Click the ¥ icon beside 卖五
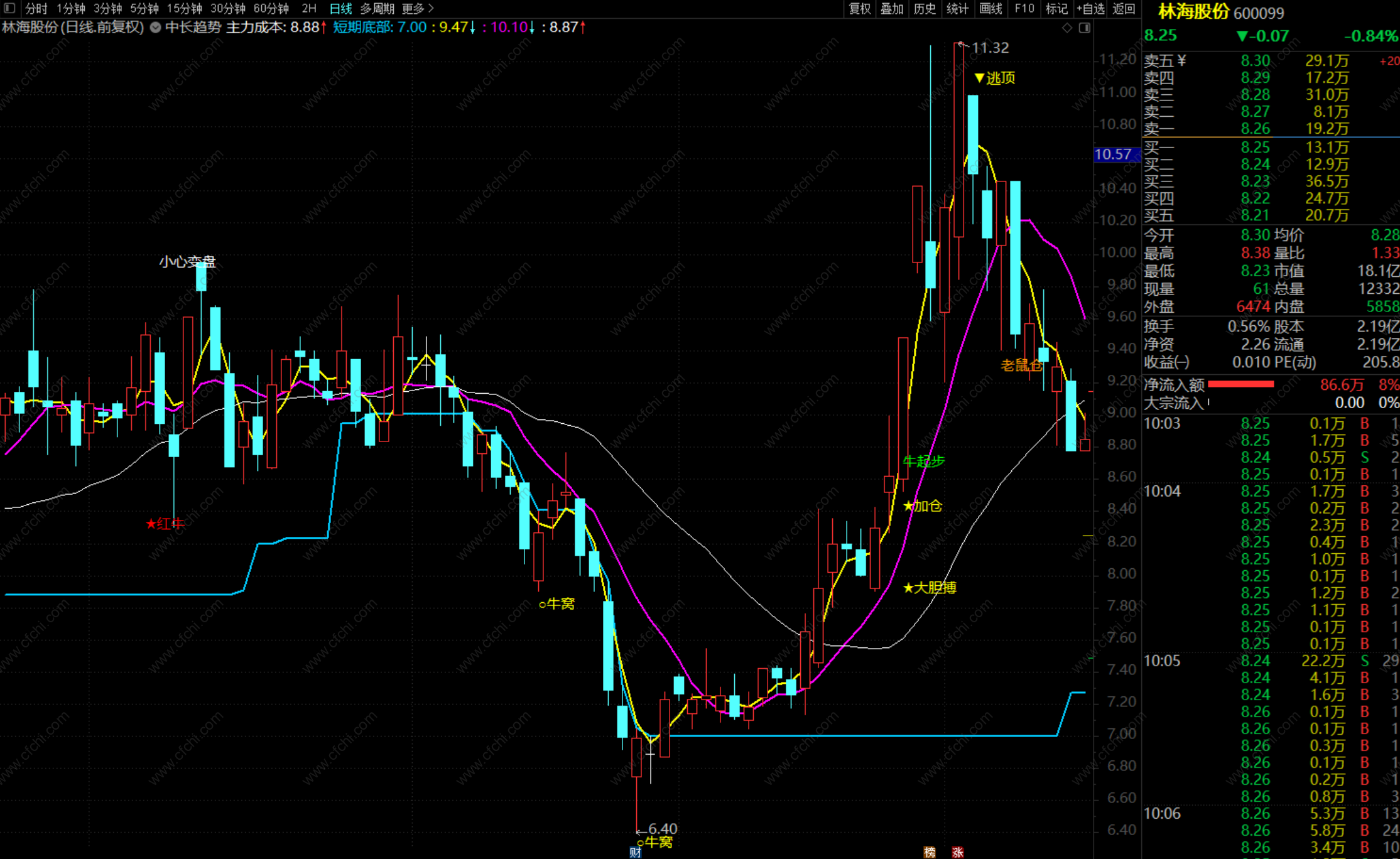 pyautogui.click(x=1181, y=60)
